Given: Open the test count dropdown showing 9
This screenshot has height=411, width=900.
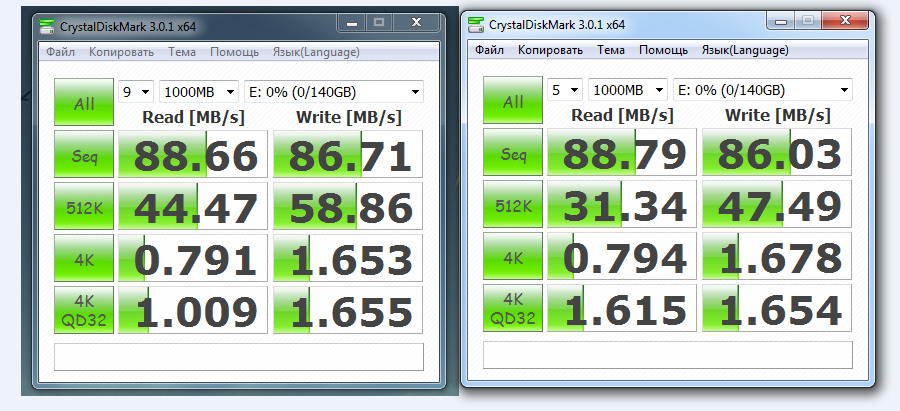Looking at the screenshot, I should coord(137,92).
